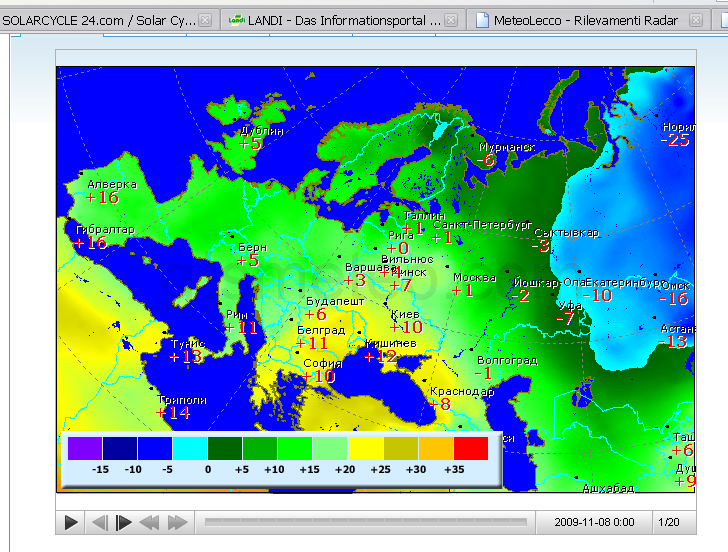728x552 pixels.
Task: Click the yellow +25 legend color swatch
Action: click(365, 448)
